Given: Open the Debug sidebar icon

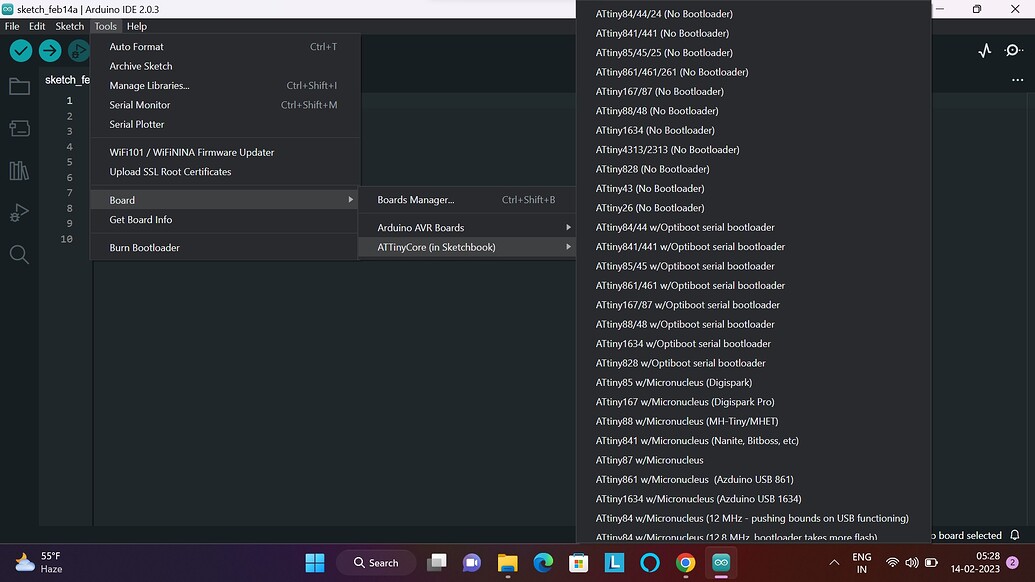Looking at the screenshot, I should click(x=19, y=212).
